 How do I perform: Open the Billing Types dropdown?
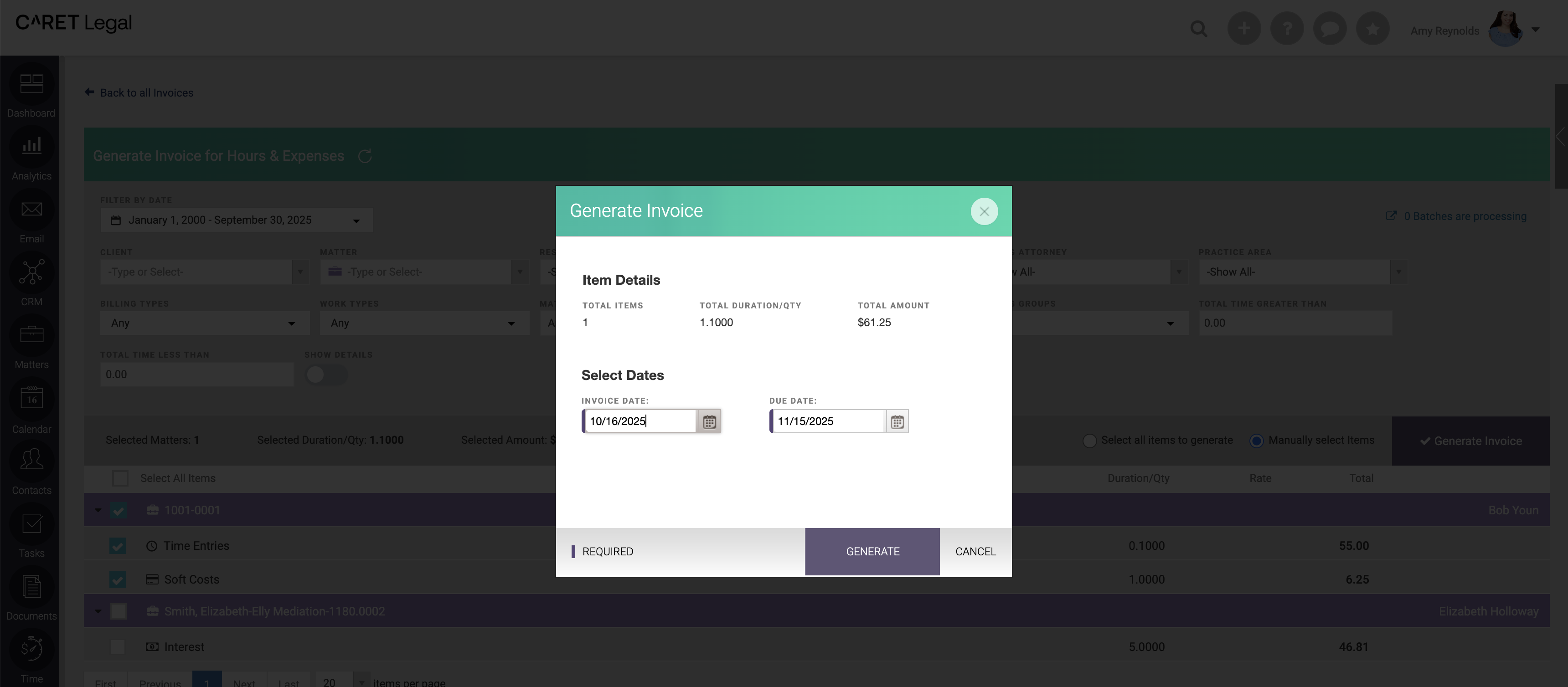205,323
